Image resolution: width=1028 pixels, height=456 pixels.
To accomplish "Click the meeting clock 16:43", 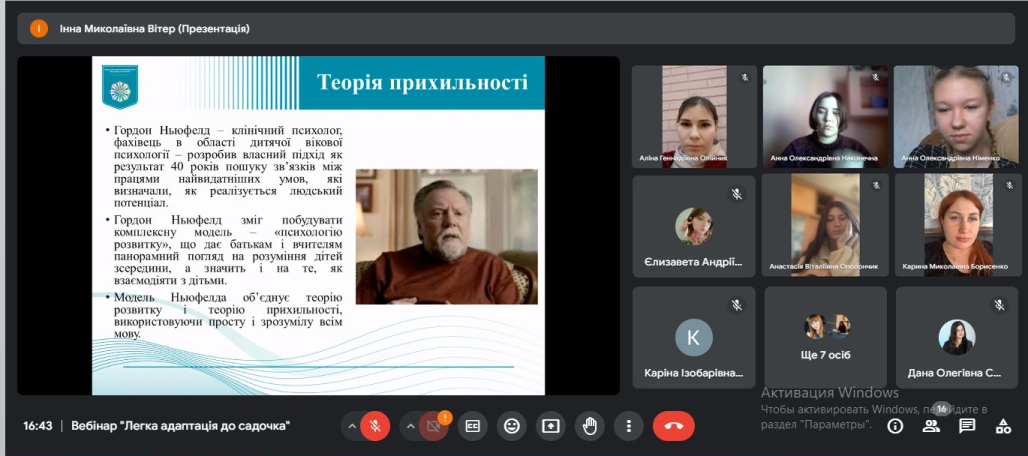I will 37,426.
